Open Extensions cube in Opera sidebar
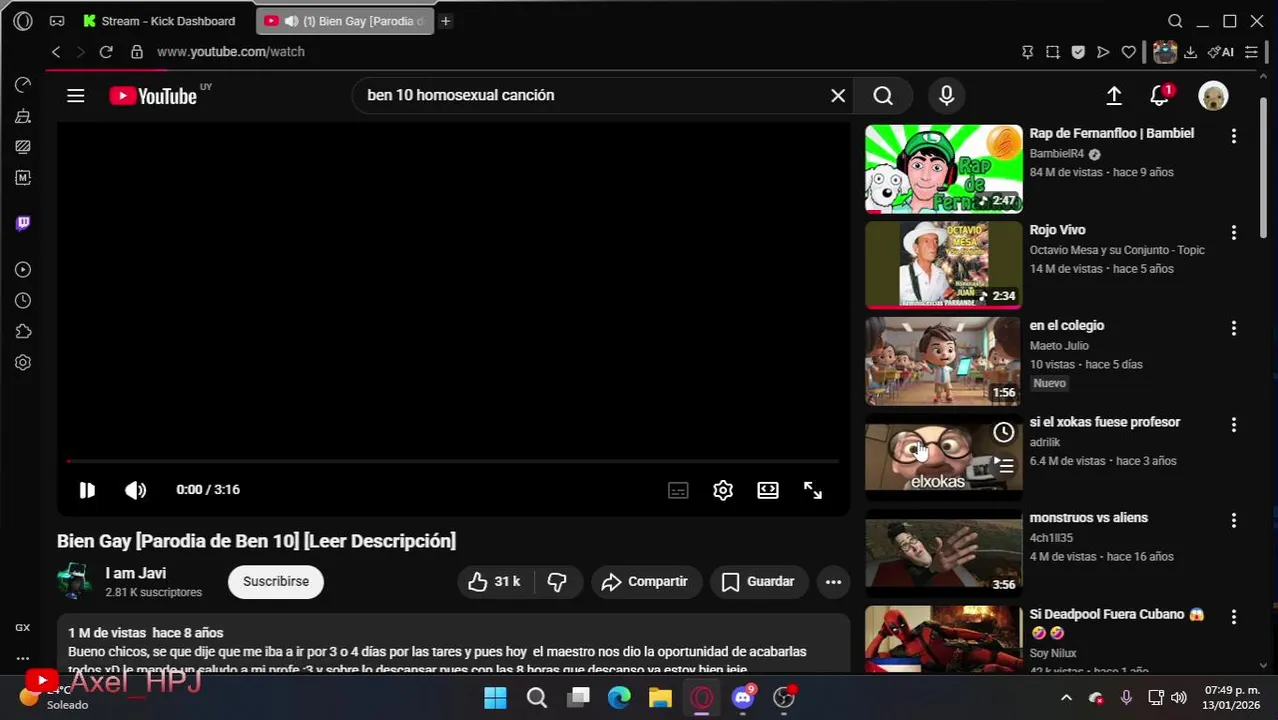Image resolution: width=1278 pixels, height=720 pixels. (23, 332)
